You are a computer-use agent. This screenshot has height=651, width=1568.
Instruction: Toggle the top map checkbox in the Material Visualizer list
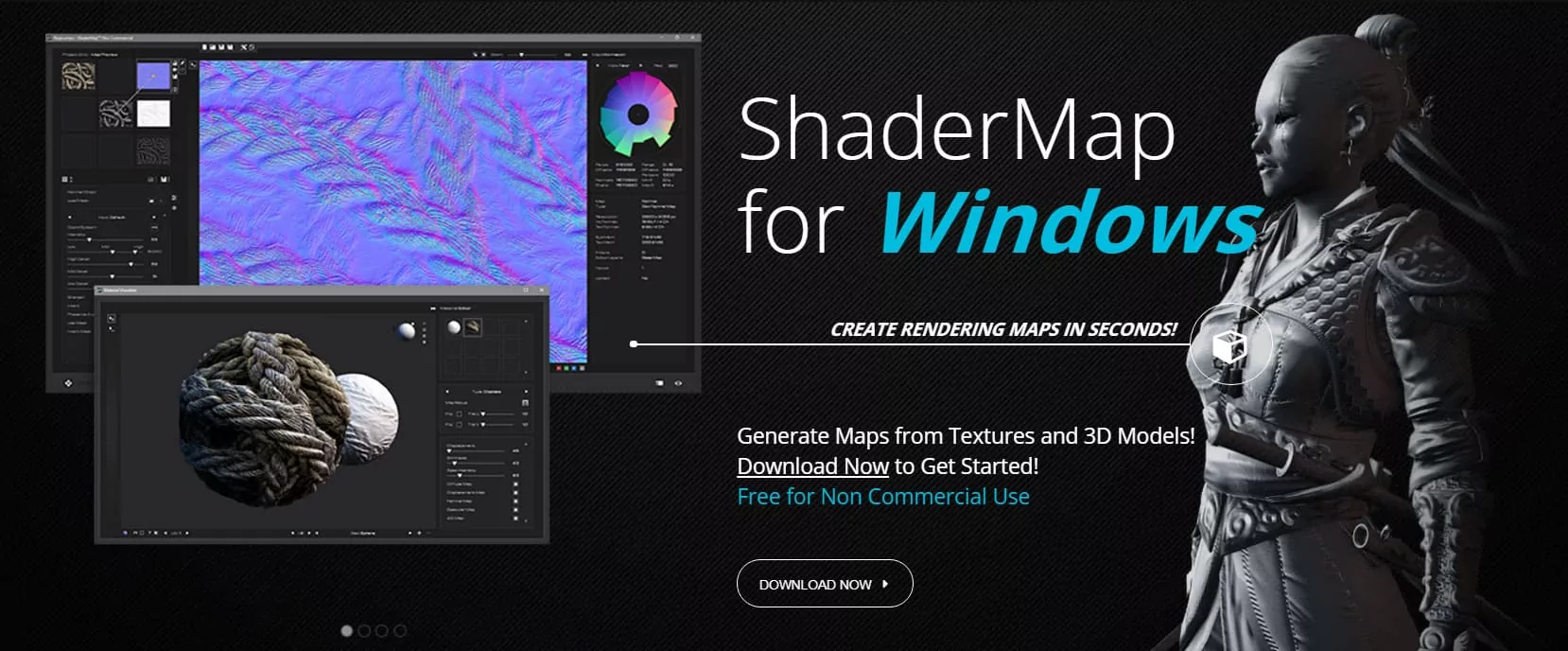(515, 484)
